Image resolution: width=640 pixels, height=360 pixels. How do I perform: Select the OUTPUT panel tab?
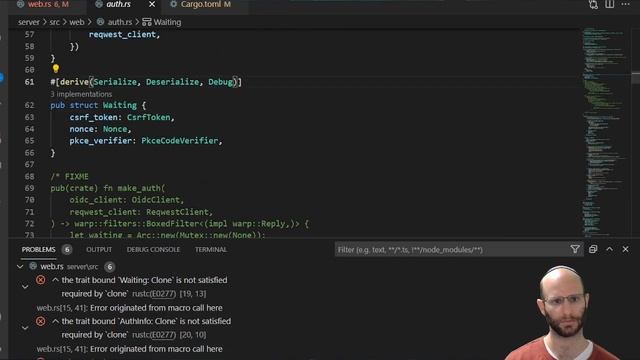click(99, 249)
